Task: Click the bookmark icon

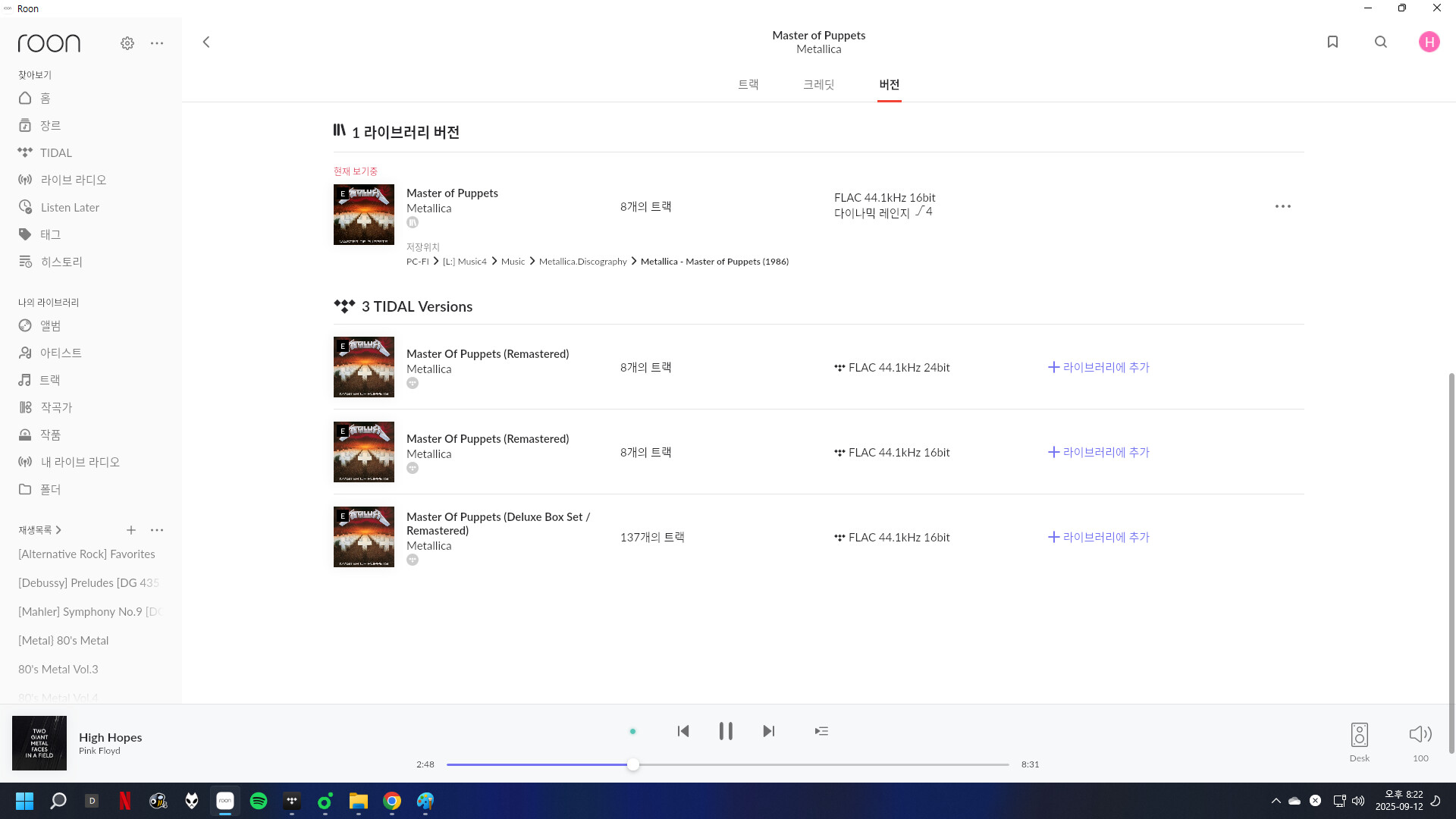Action: coord(1332,42)
